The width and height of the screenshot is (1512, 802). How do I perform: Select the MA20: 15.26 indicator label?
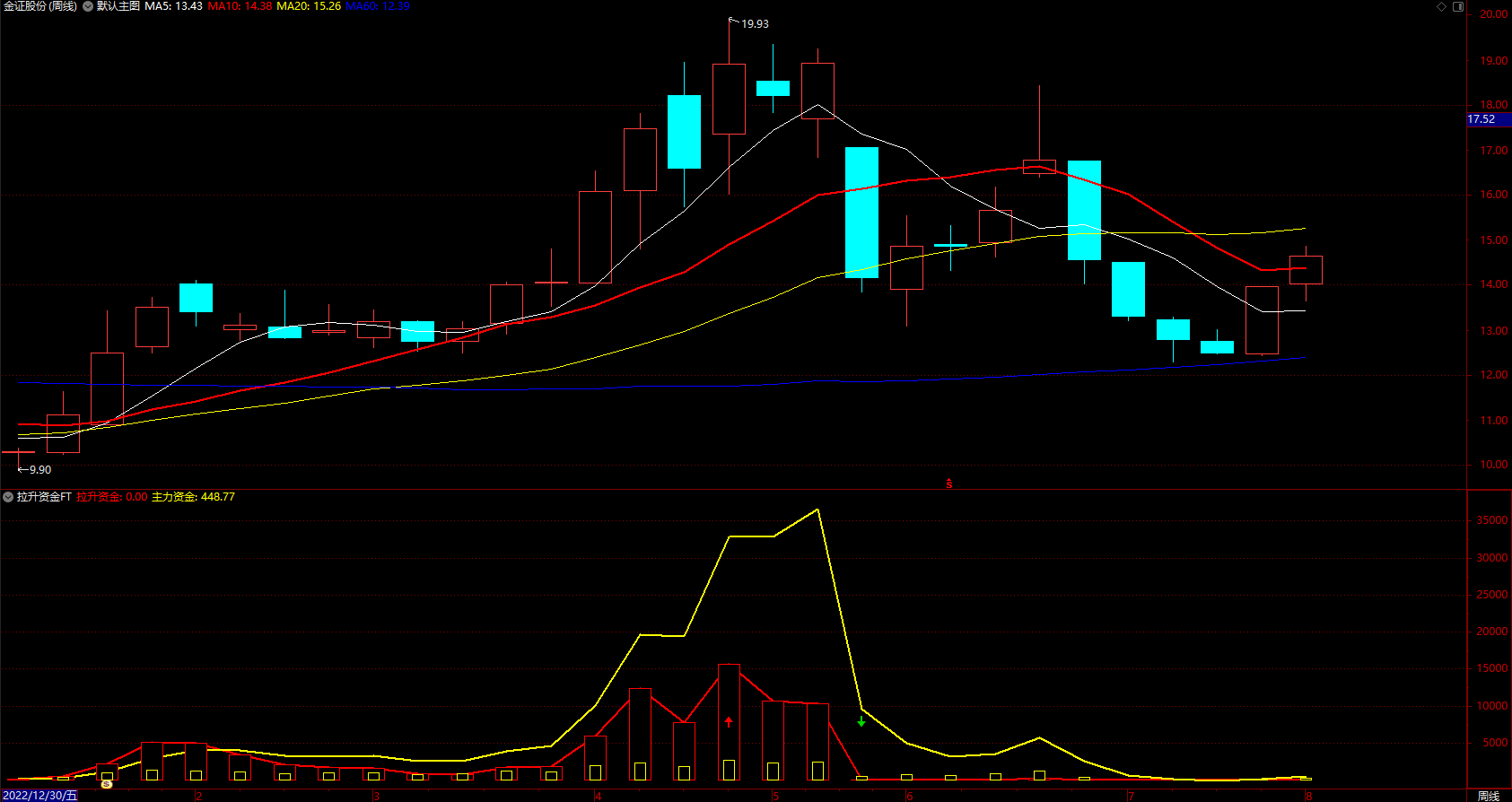[x=309, y=6]
